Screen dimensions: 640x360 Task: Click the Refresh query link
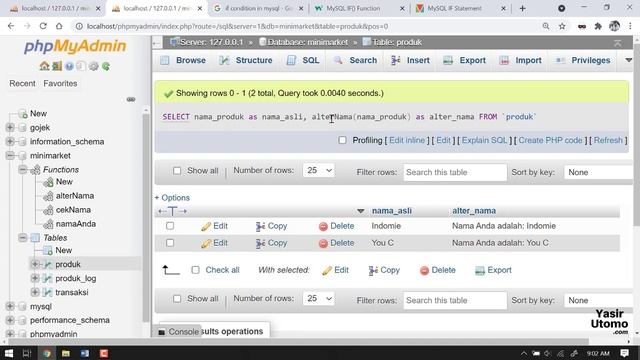[x=608, y=140]
